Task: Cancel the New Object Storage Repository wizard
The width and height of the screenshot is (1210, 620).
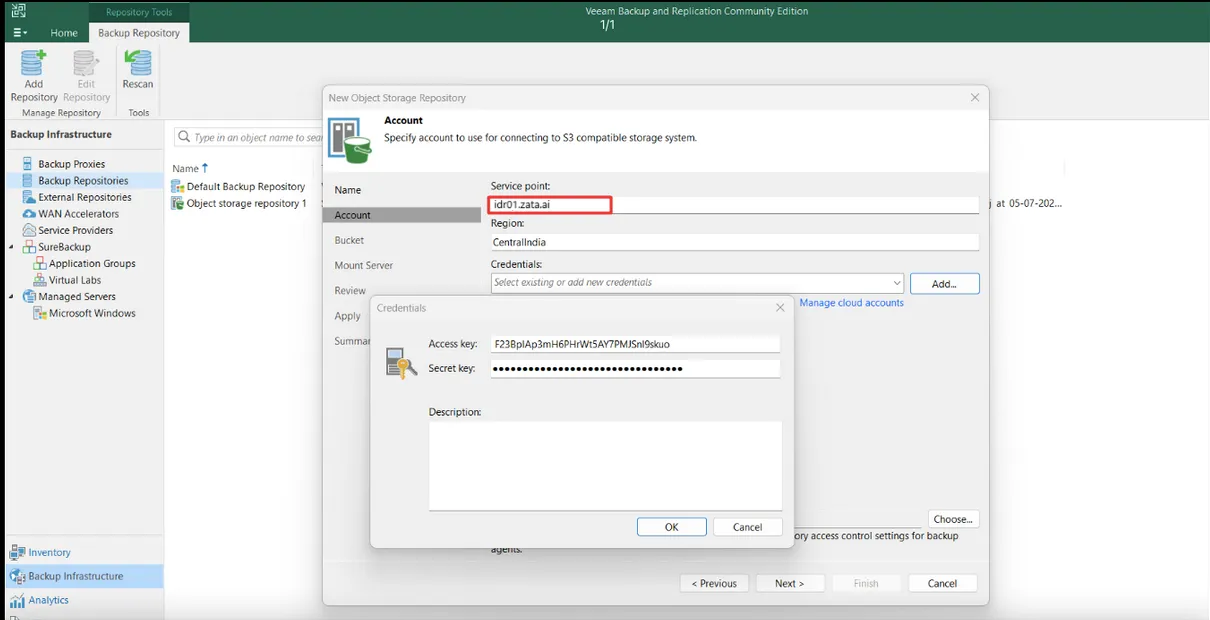Action: 942,583
